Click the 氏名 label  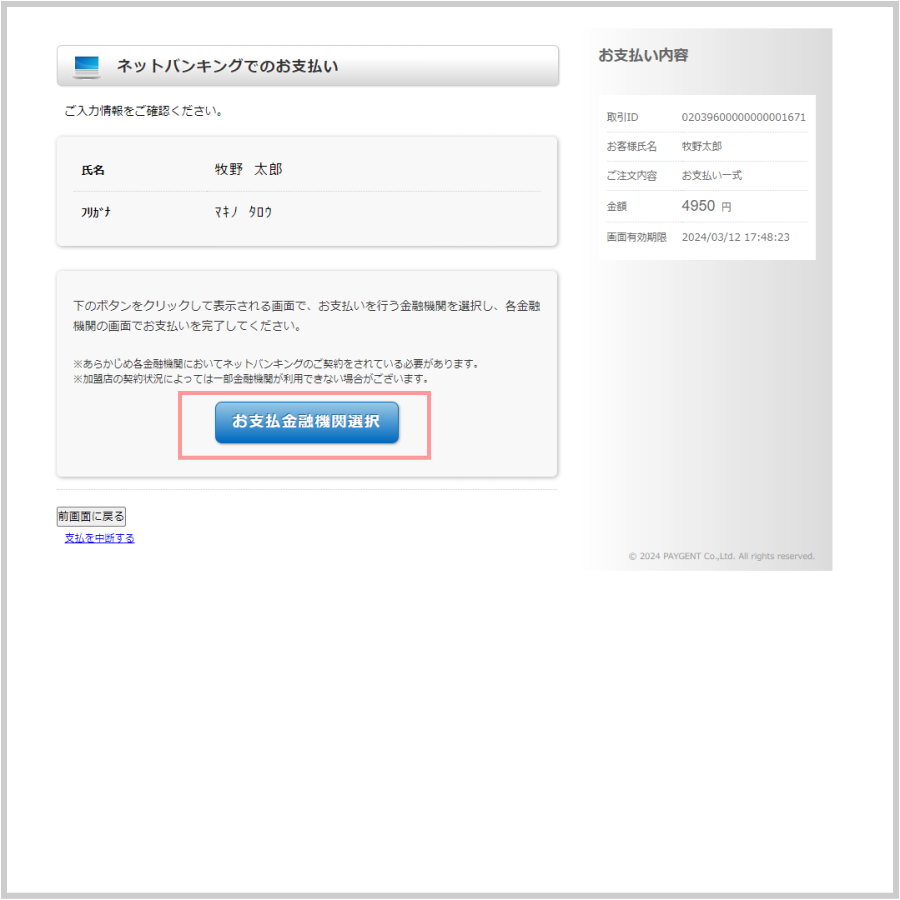pyautogui.click(x=93, y=170)
